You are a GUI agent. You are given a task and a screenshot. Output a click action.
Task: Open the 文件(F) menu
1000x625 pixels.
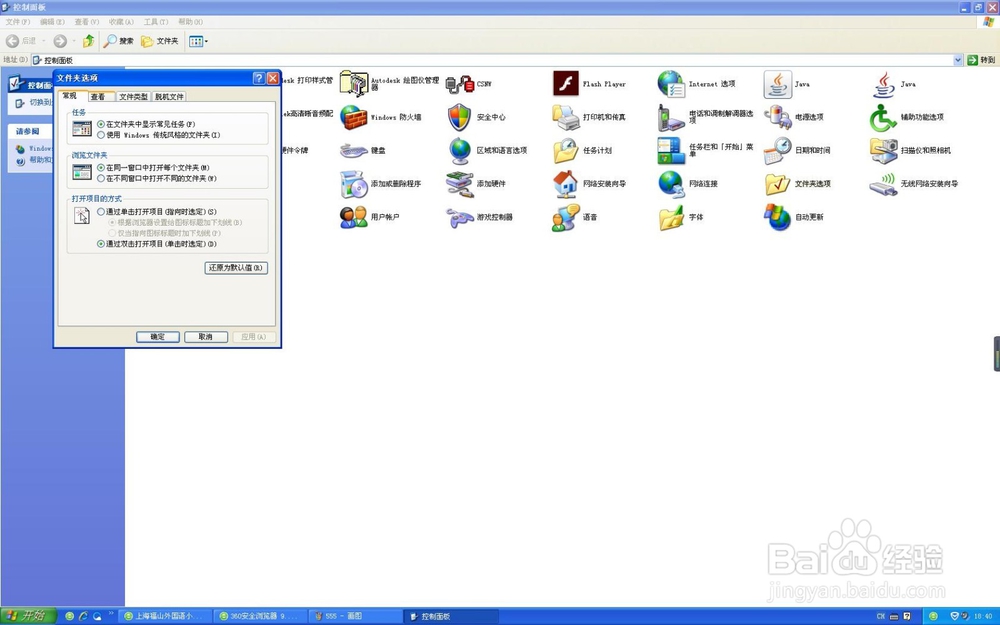click(x=17, y=22)
